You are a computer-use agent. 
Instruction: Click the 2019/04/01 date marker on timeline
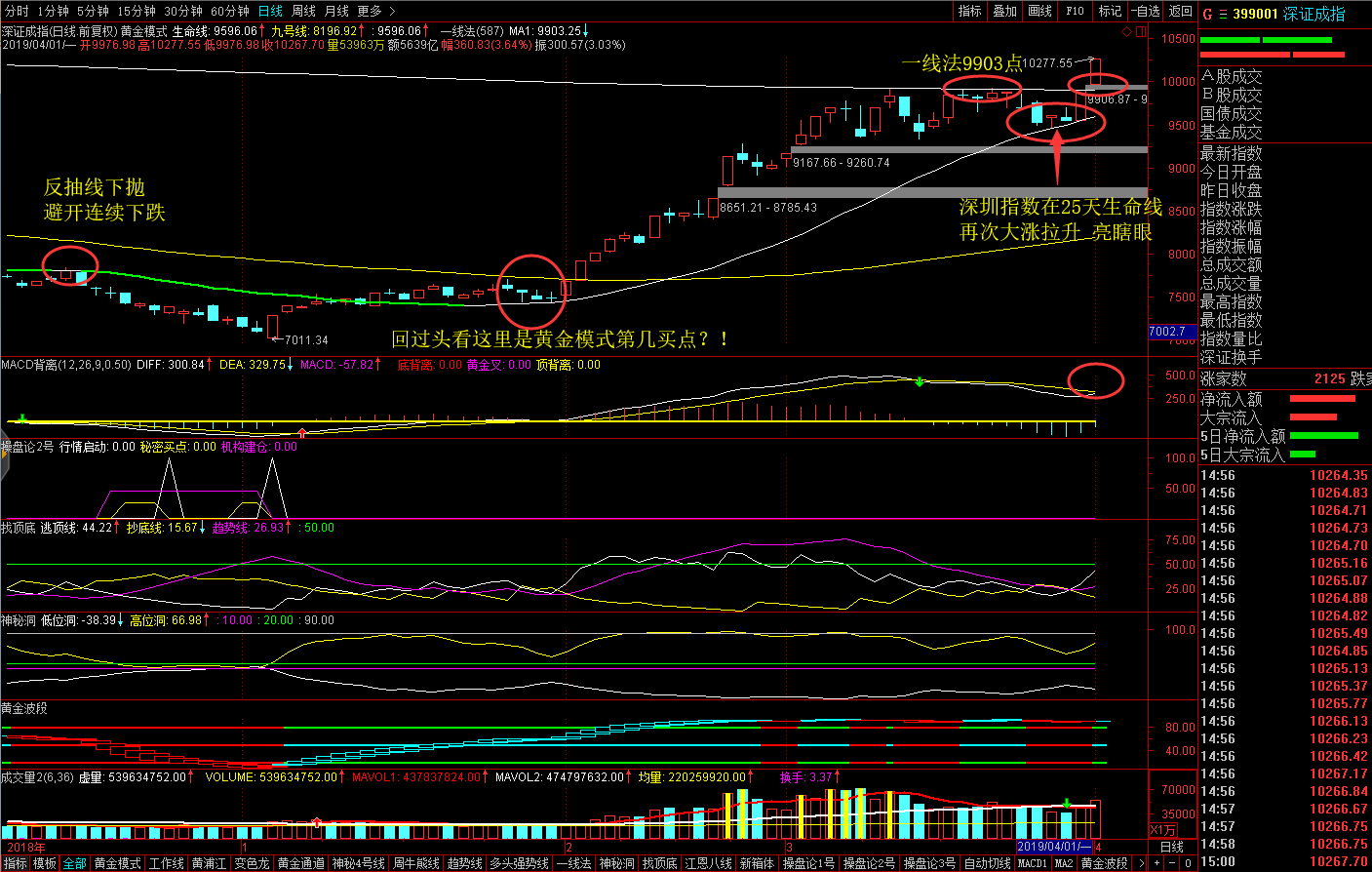click(1053, 847)
